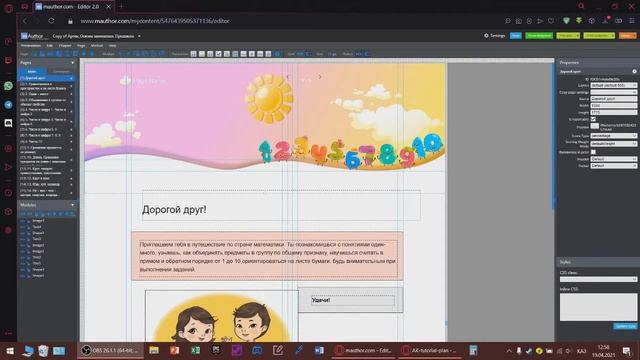Viewport: 640px width, 360px height.
Task: Open Word from the taskbar
Action: [x=319, y=351]
